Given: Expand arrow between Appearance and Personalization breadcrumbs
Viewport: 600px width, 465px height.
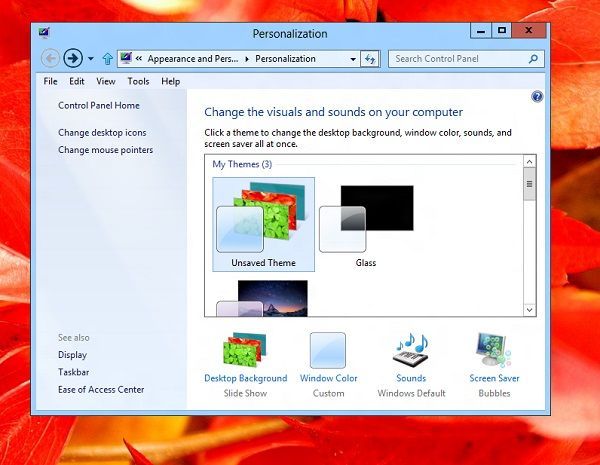Looking at the screenshot, I should (247, 59).
